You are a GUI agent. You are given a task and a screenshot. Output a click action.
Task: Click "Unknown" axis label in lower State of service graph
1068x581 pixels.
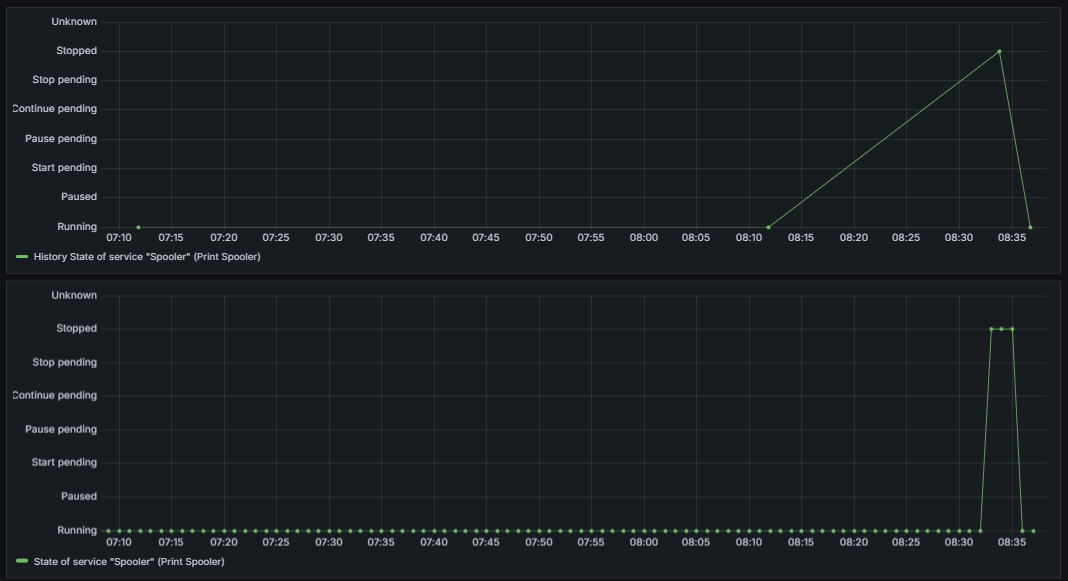(74, 296)
